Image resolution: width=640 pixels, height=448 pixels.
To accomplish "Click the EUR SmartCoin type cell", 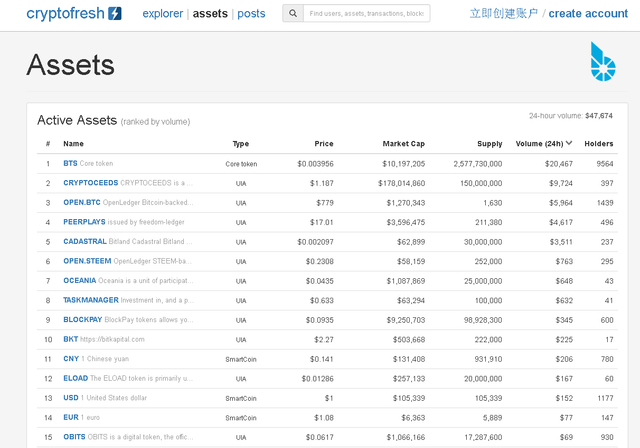I will pyautogui.click(x=241, y=418).
